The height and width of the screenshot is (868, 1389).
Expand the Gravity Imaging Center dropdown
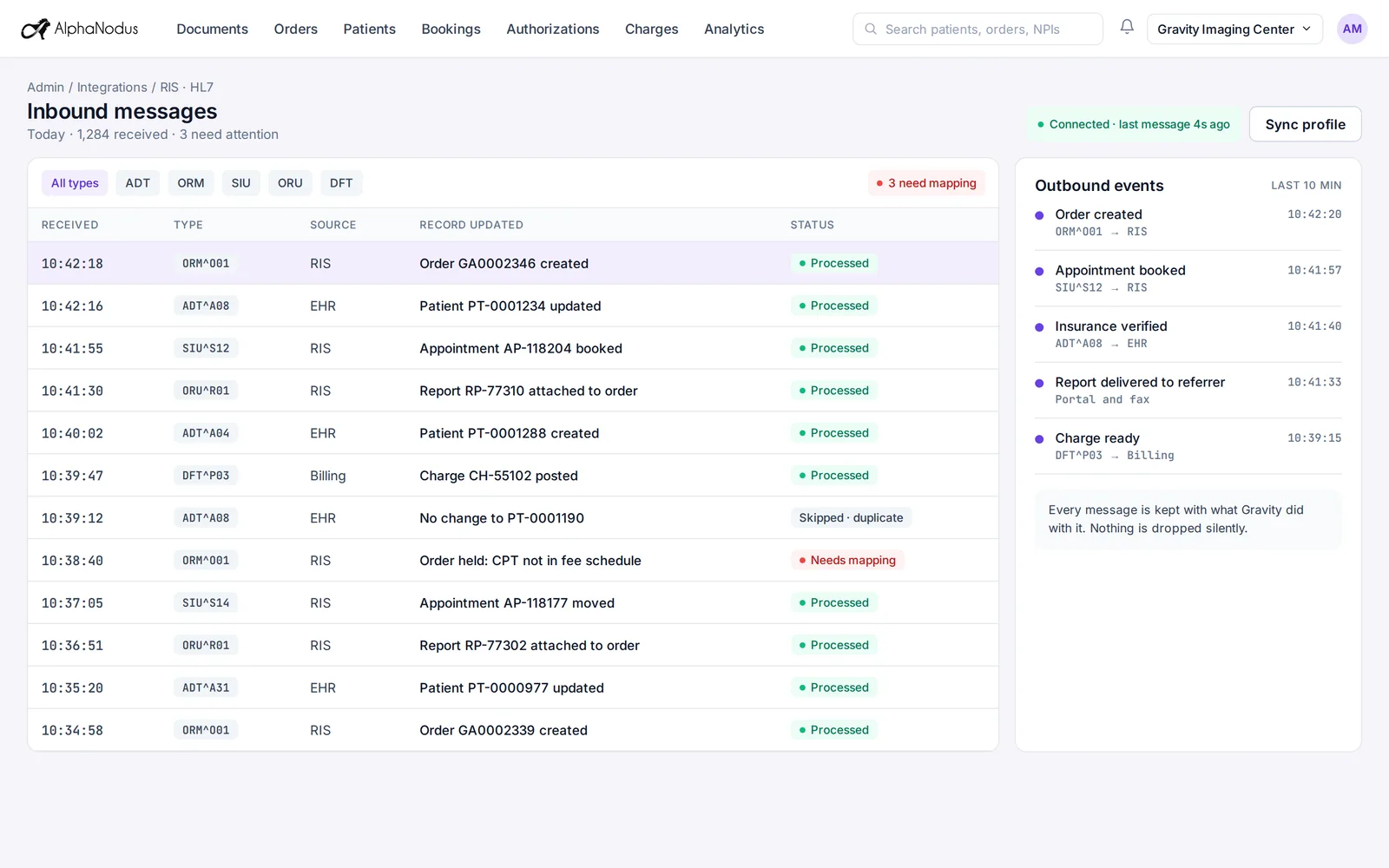[x=1234, y=29]
